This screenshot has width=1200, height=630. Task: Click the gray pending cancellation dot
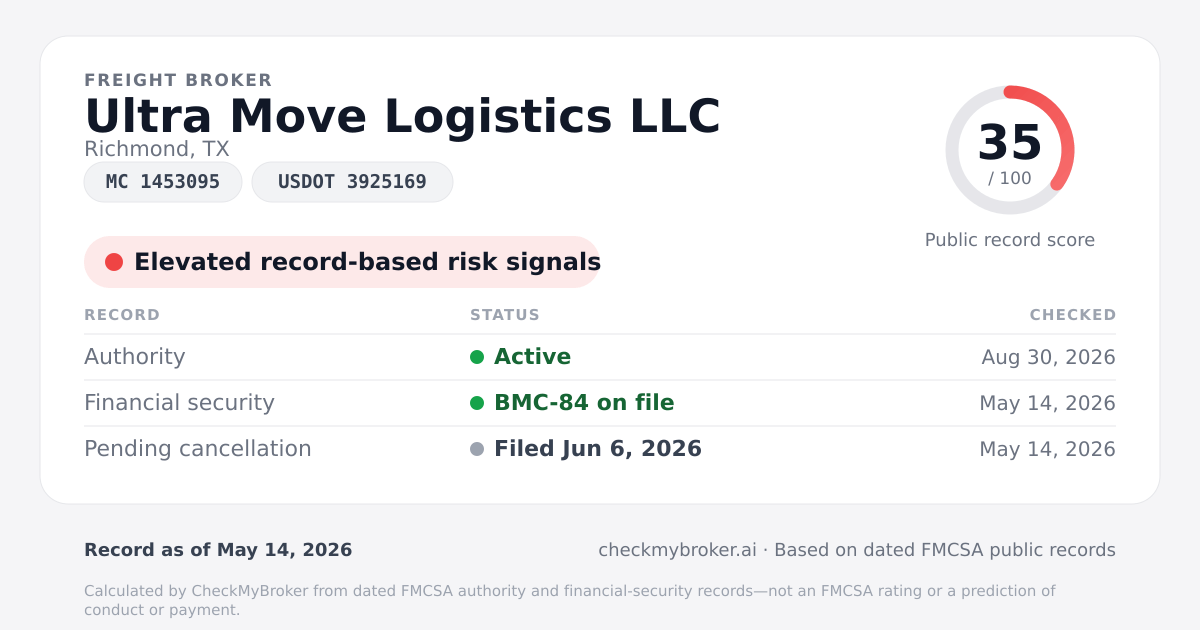[477, 449]
